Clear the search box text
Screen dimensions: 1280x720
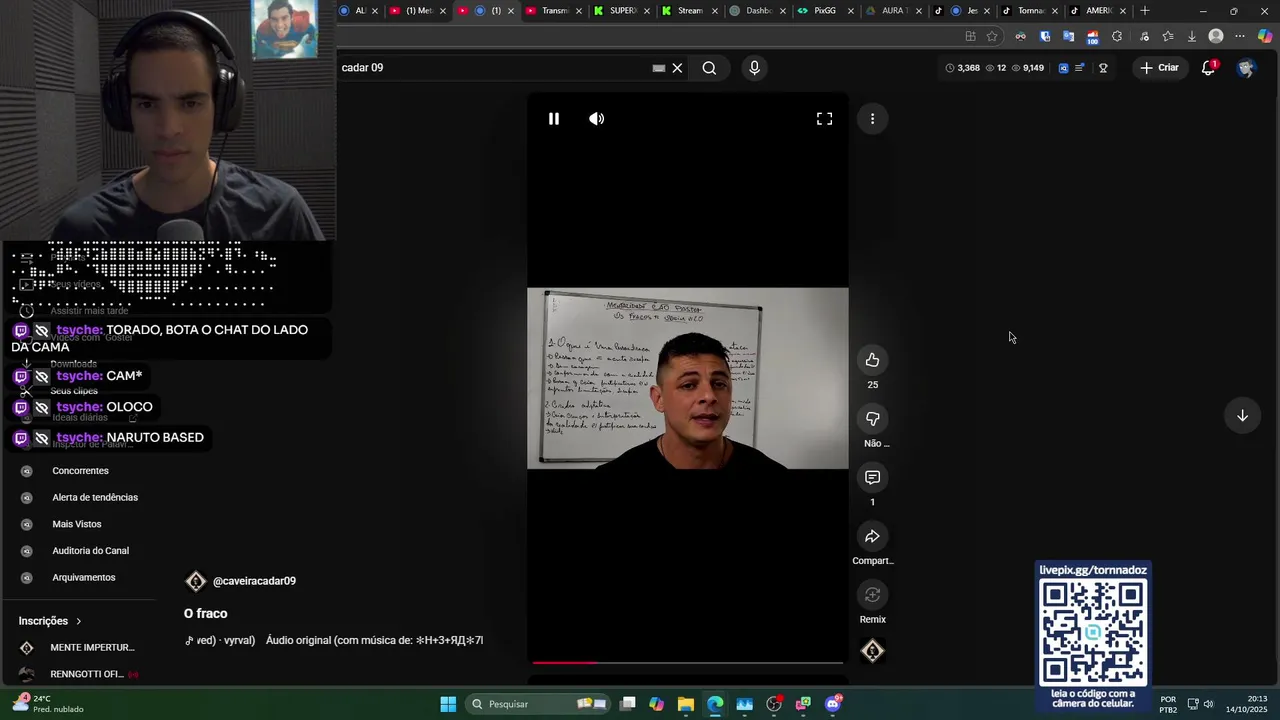(677, 68)
